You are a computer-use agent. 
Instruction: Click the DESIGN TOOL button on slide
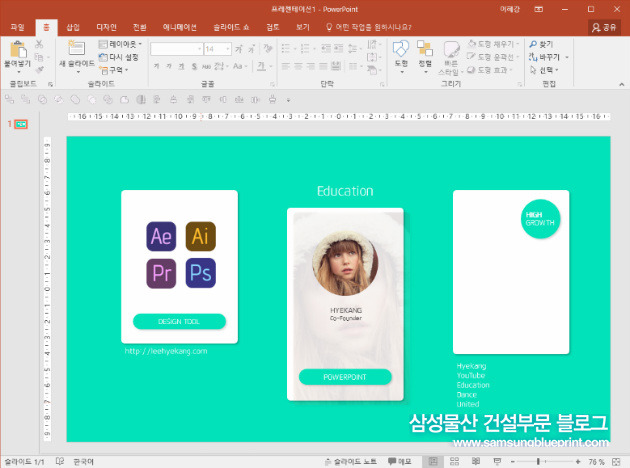point(179,321)
